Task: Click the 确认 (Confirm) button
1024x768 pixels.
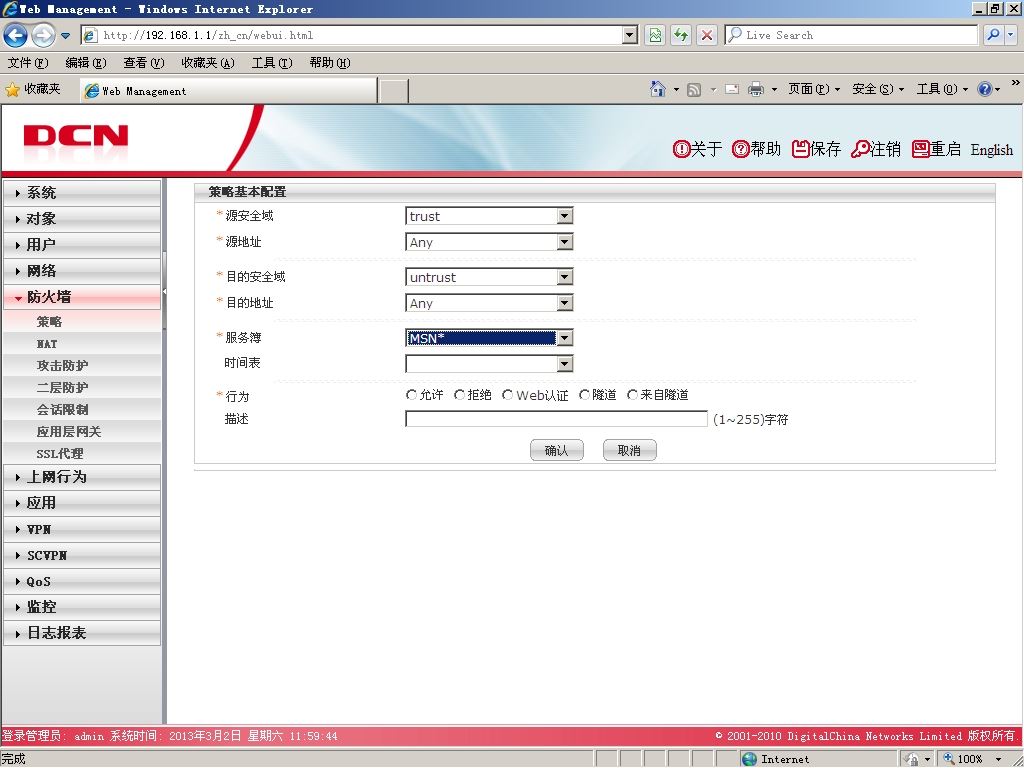Action: [x=556, y=451]
